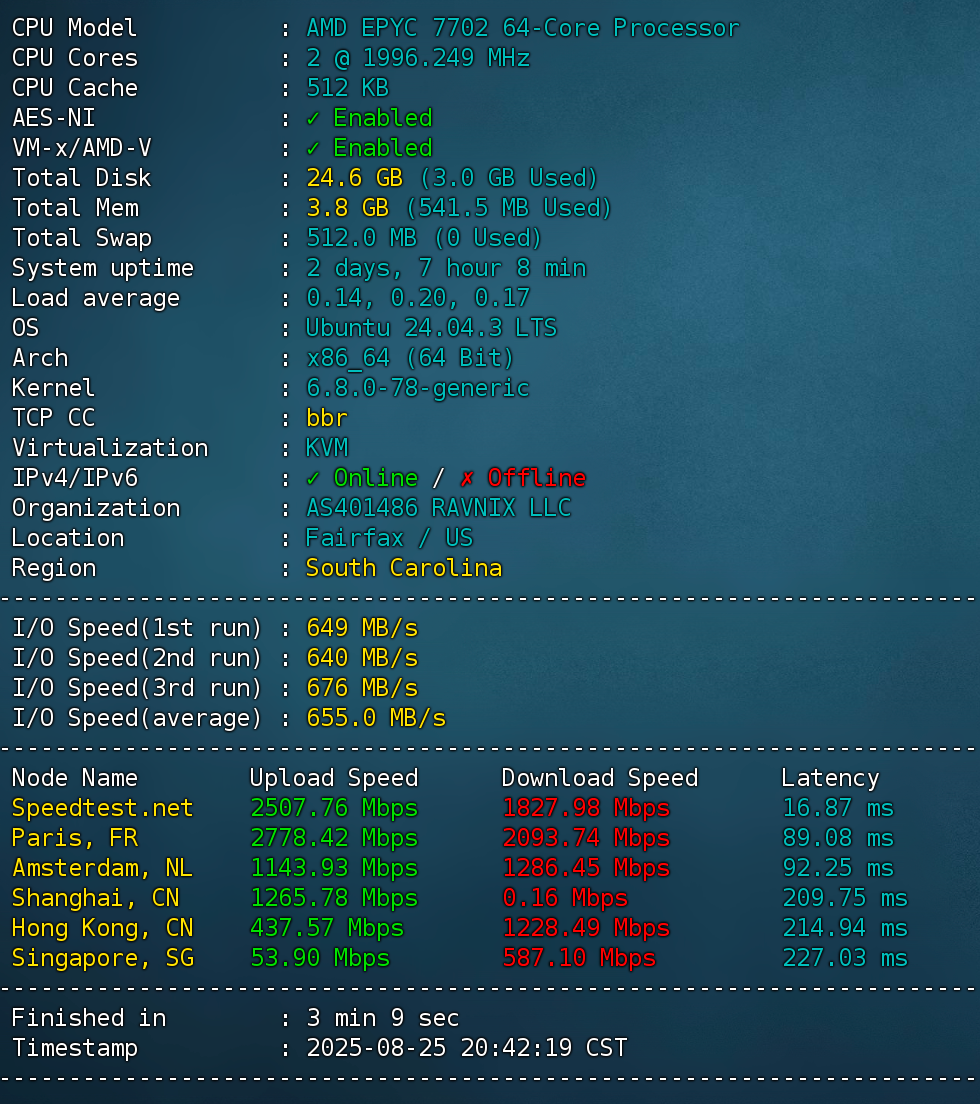
Task: Click the CPU model value "AMD EPYC 7702 64-Core Processor"
Action: point(522,28)
